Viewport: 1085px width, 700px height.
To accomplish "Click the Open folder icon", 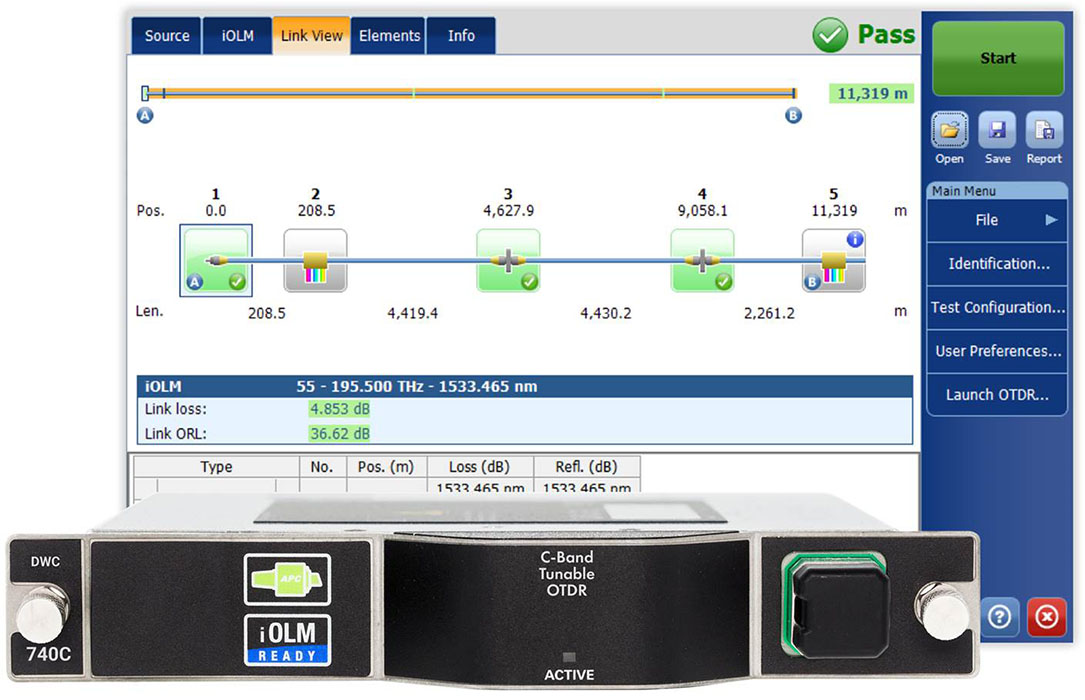I will click(949, 130).
